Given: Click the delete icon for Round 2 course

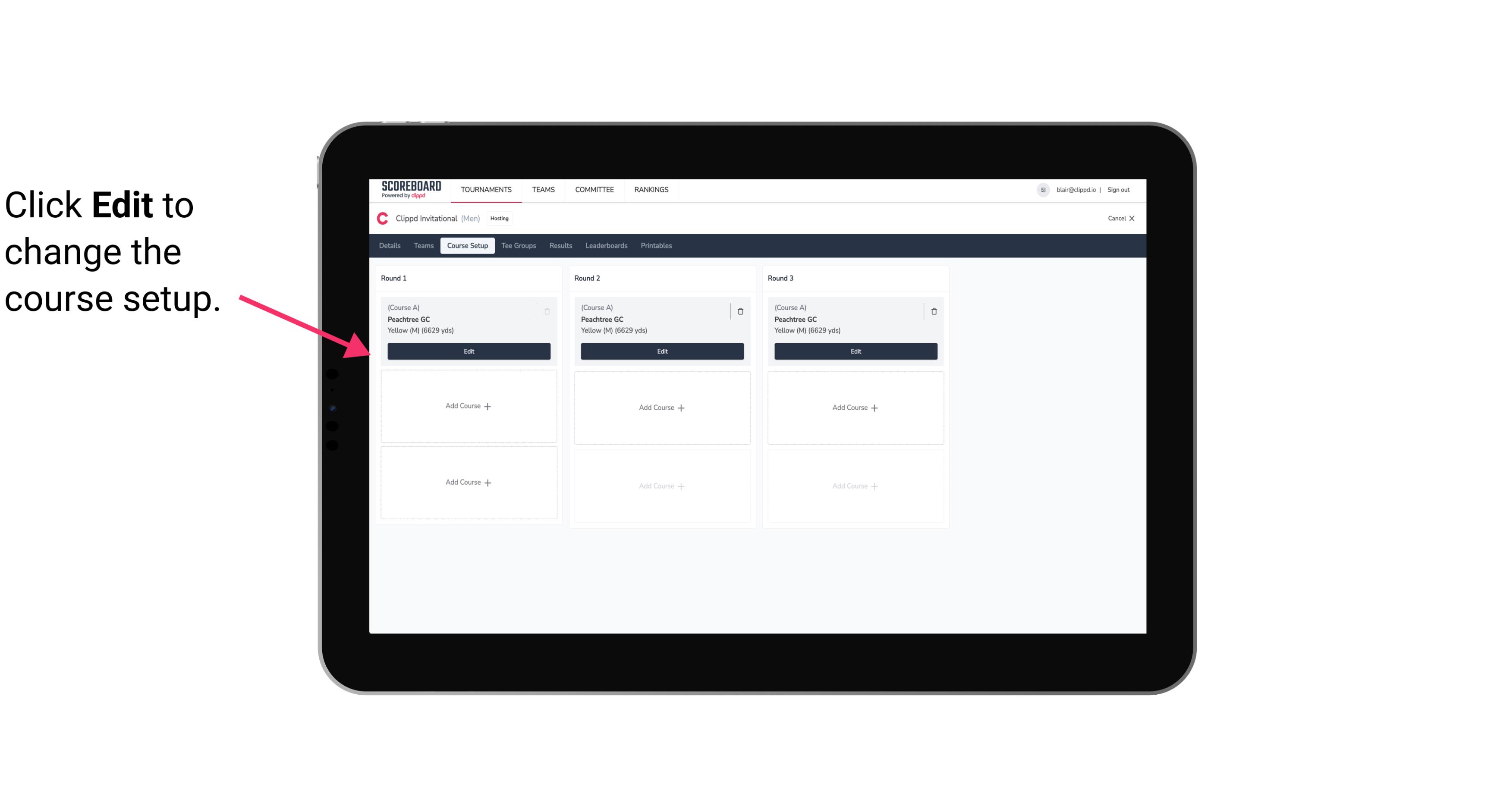Looking at the screenshot, I should 740,311.
